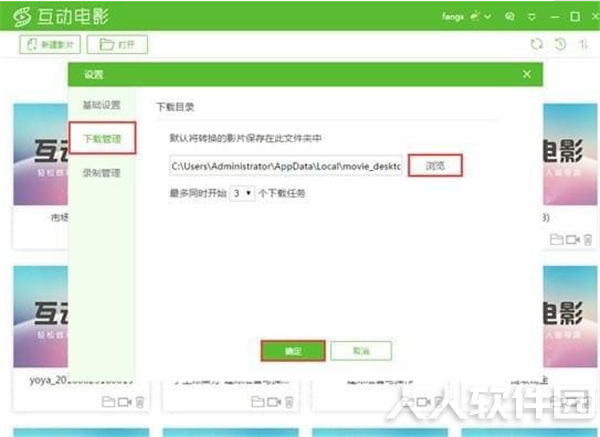Click the up-down transfer arrows icon
Image resolution: width=600 pixels, height=437 pixels.
coord(583,44)
